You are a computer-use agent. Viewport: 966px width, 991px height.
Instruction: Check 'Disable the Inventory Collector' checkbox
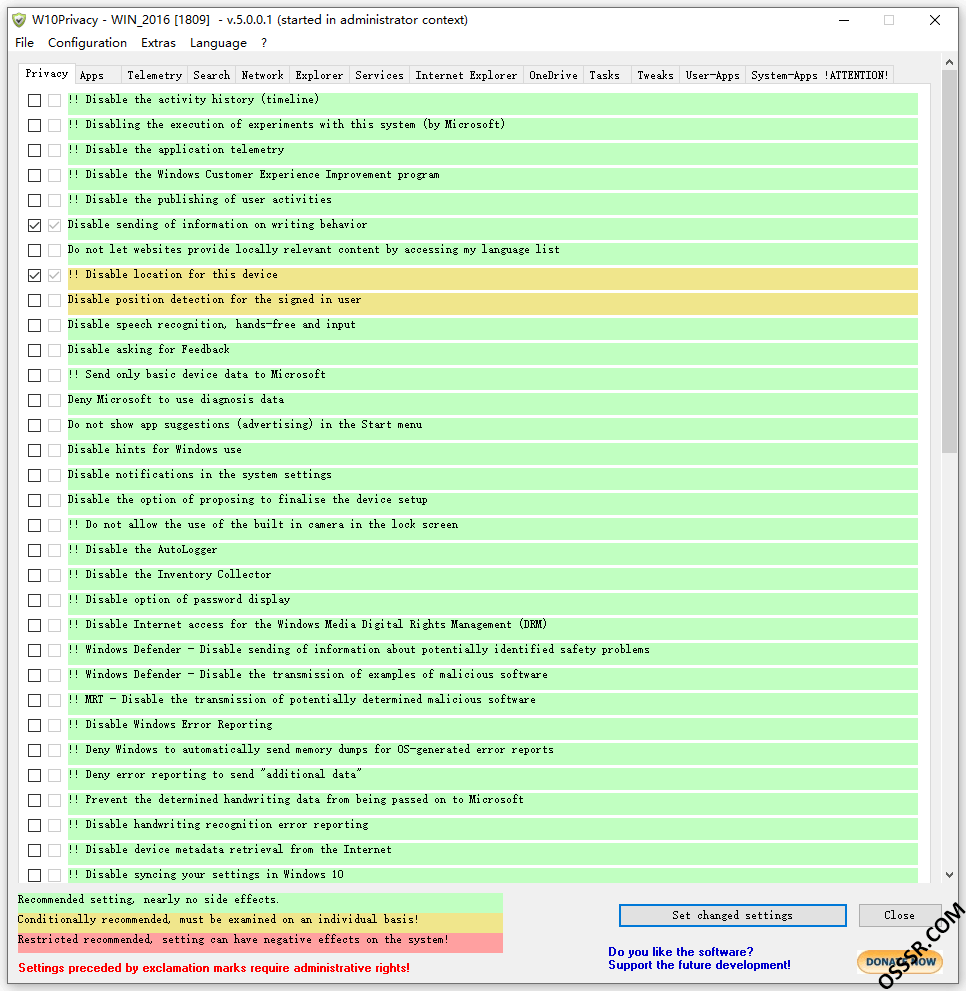click(x=35, y=576)
